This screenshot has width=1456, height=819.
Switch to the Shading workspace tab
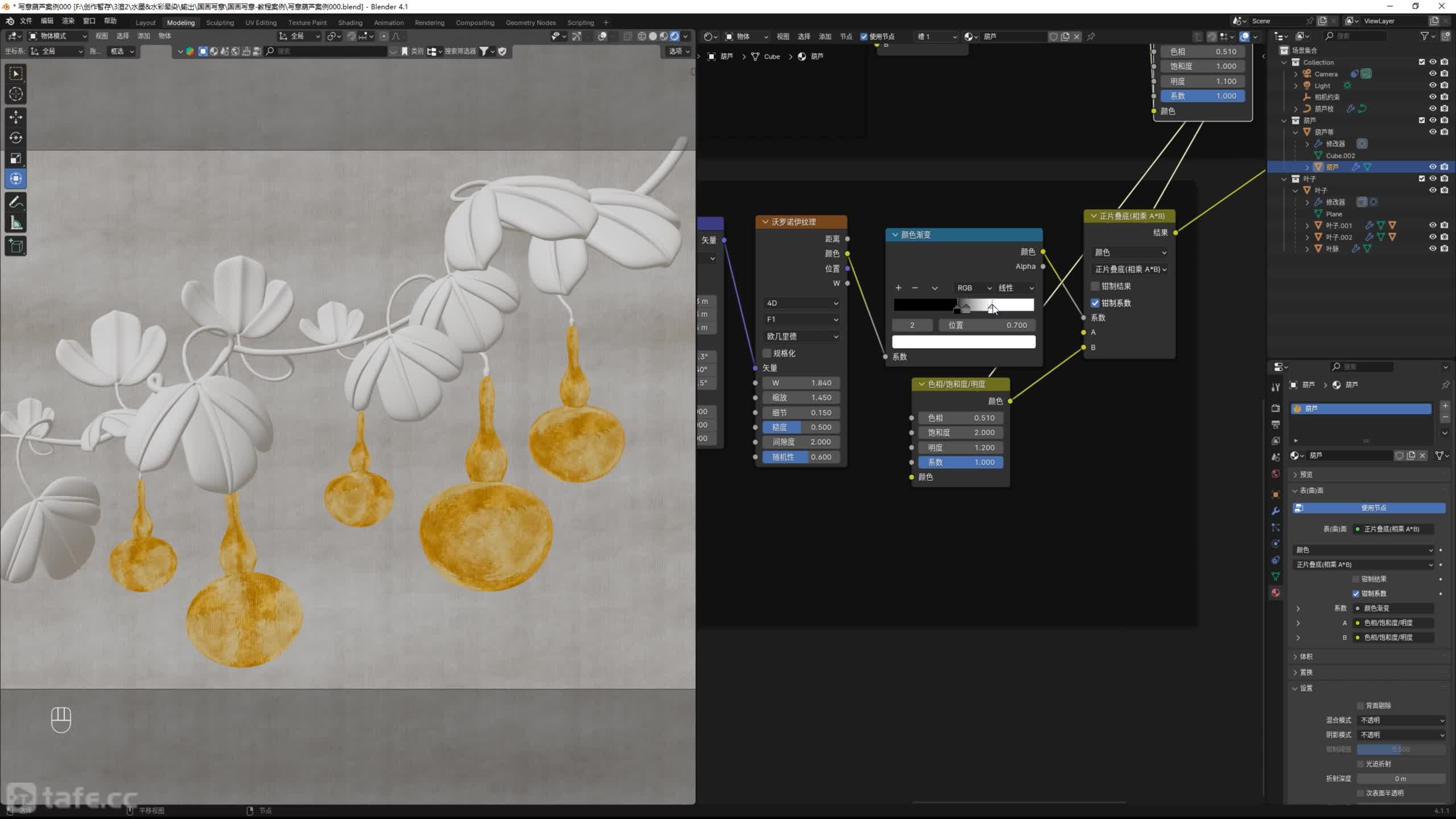pyautogui.click(x=350, y=23)
